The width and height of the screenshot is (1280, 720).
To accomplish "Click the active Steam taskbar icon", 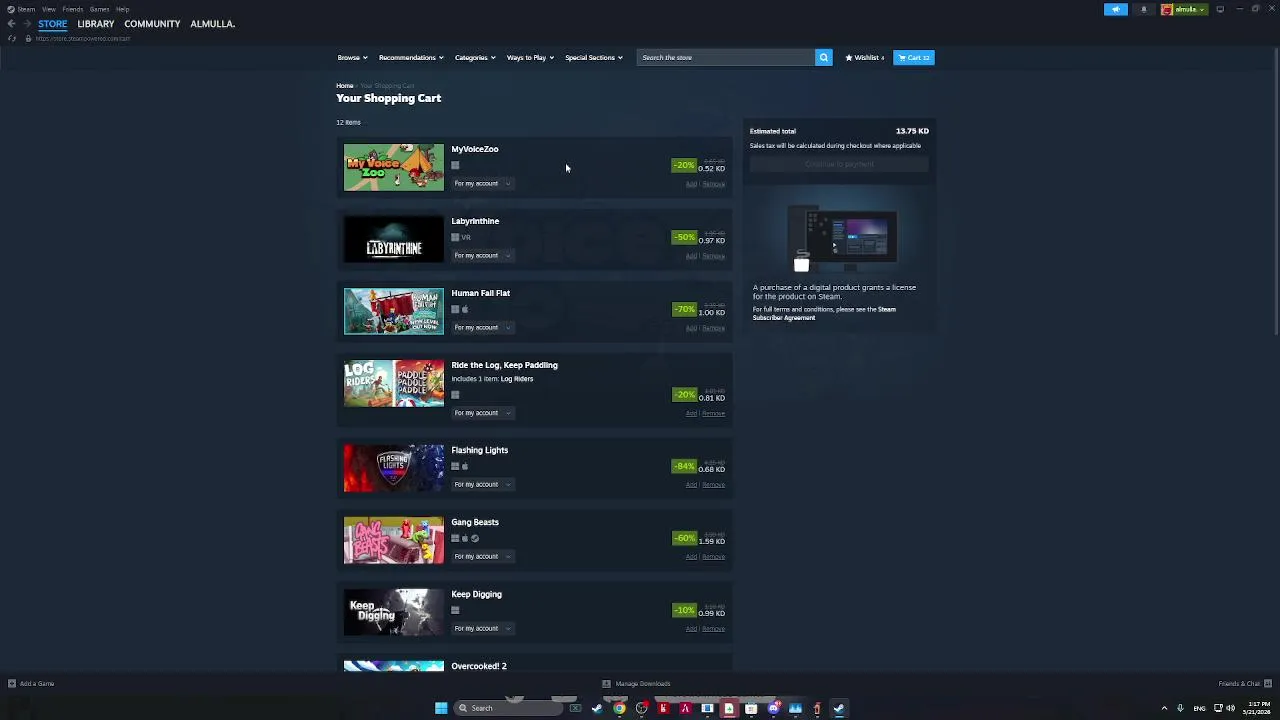I will coord(839,708).
